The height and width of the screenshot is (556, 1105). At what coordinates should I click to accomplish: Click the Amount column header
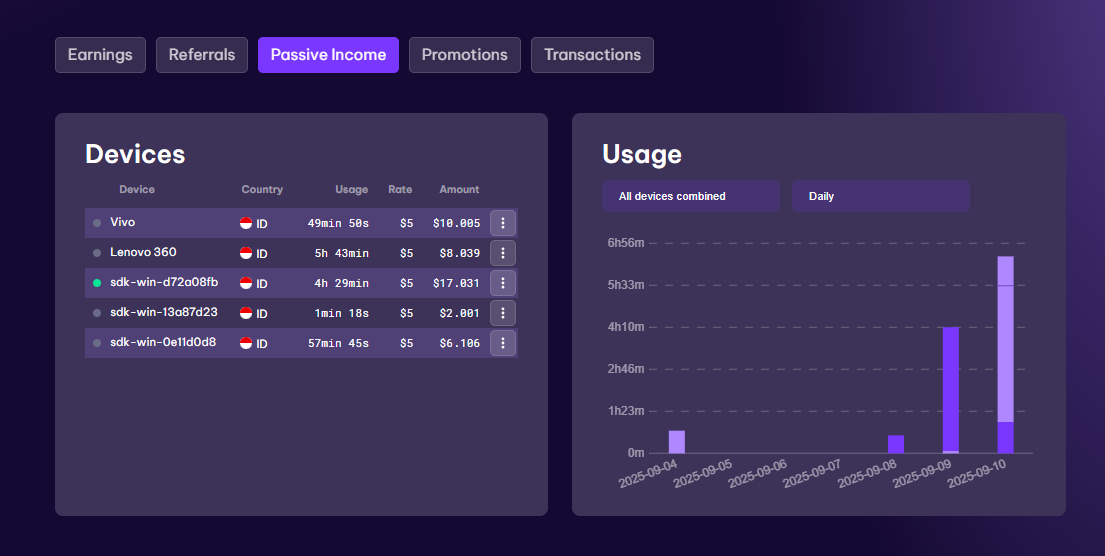pos(459,190)
